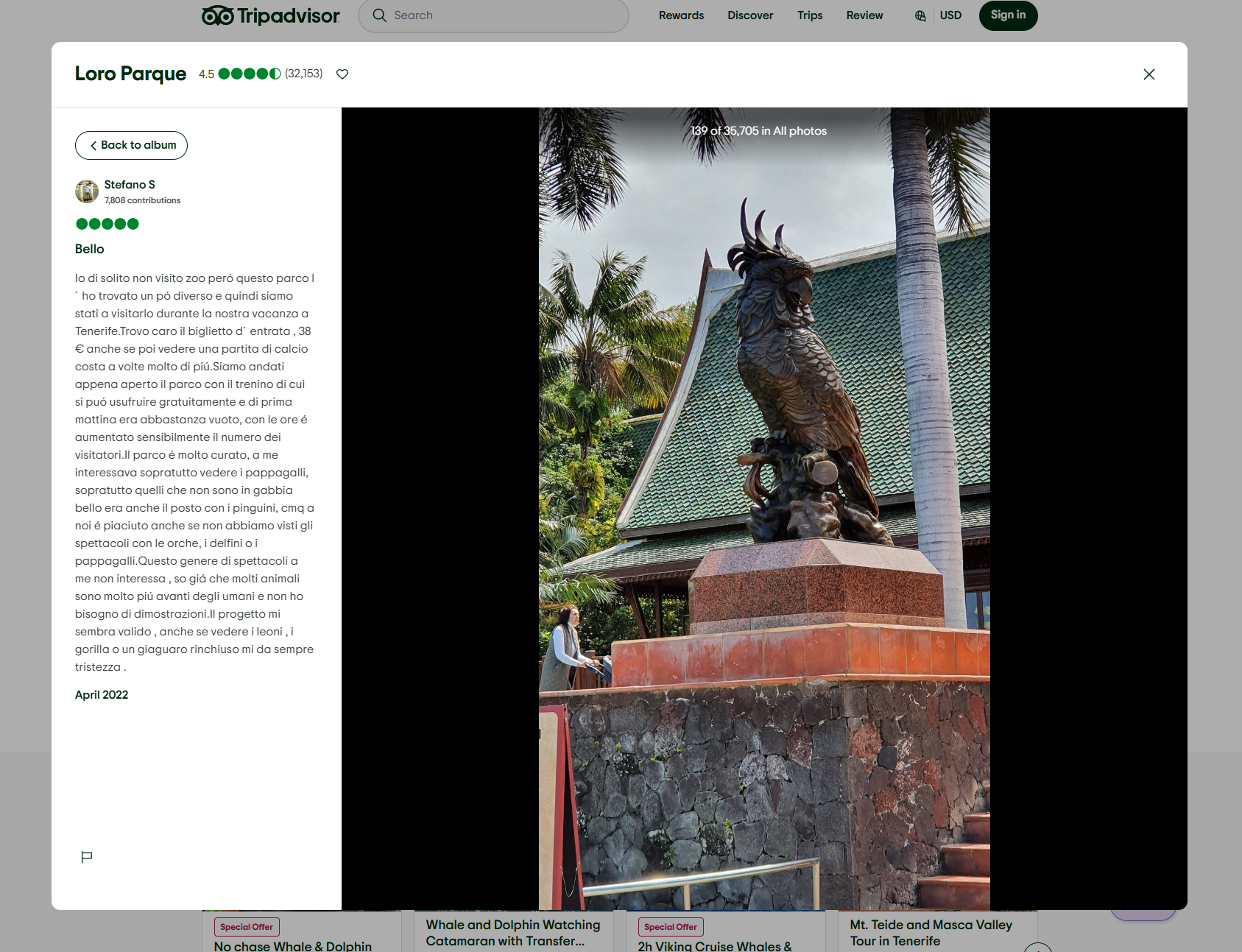The height and width of the screenshot is (952, 1242).
Task: Open Stefano S profile avatar
Action: (x=87, y=191)
